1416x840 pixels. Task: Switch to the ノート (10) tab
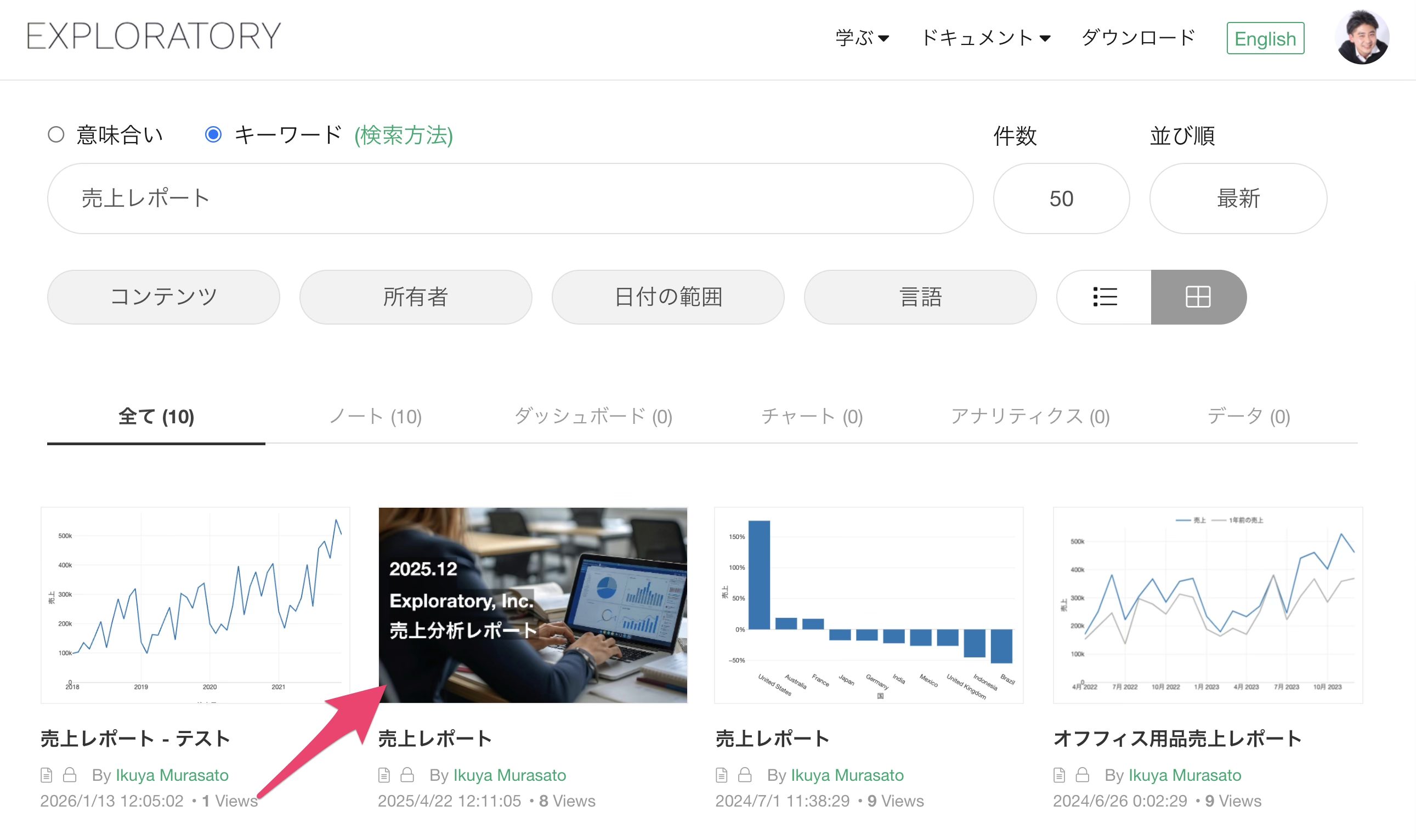[375, 417]
